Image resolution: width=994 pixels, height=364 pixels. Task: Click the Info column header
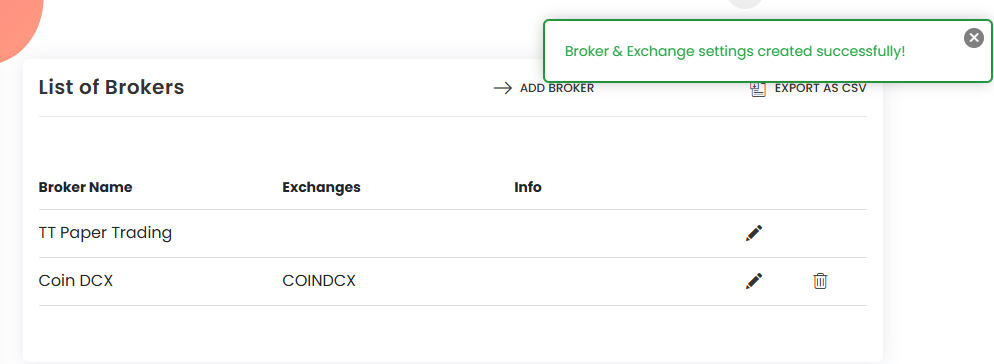527,188
